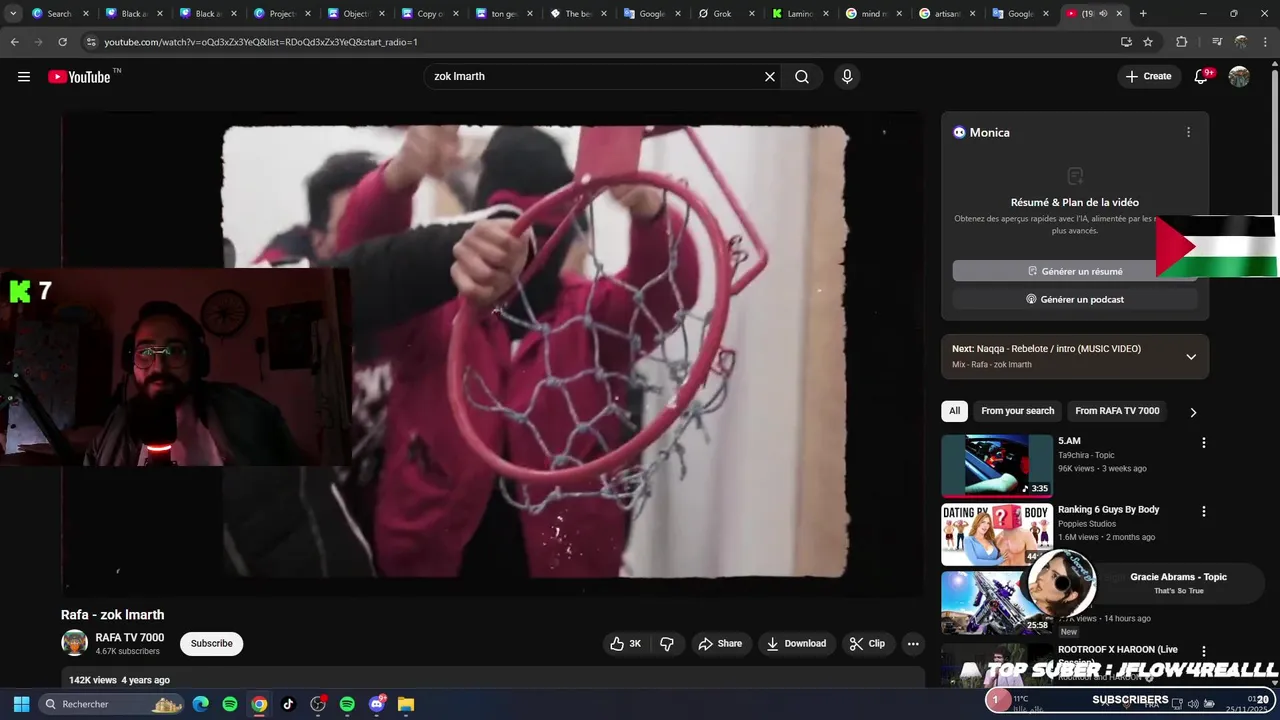Click the address bar URL

pyautogui.click(x=261, y=42)
